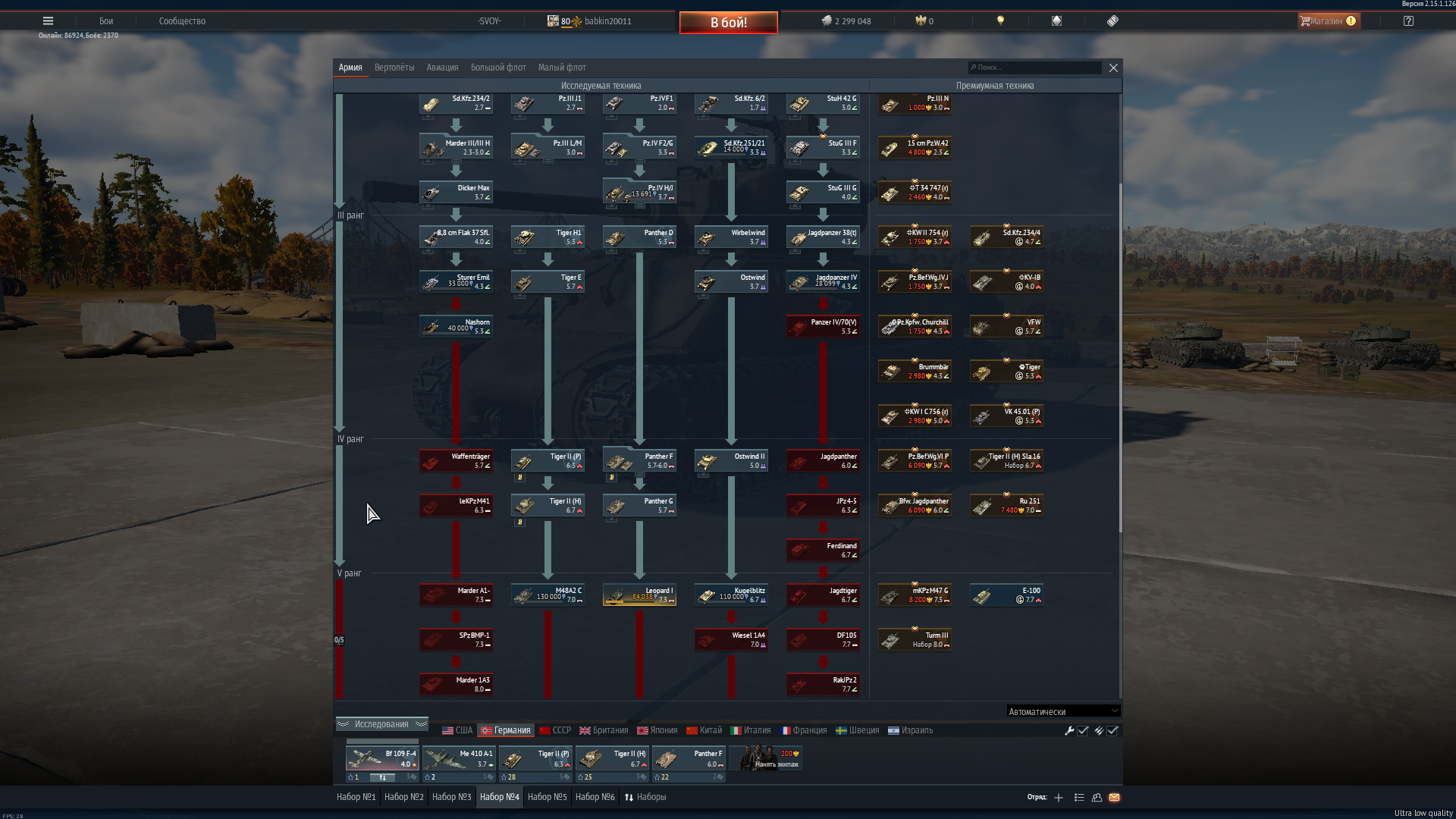Select the Panther D vehicle card
The image size is (1456, 819).
click(639, 237)
